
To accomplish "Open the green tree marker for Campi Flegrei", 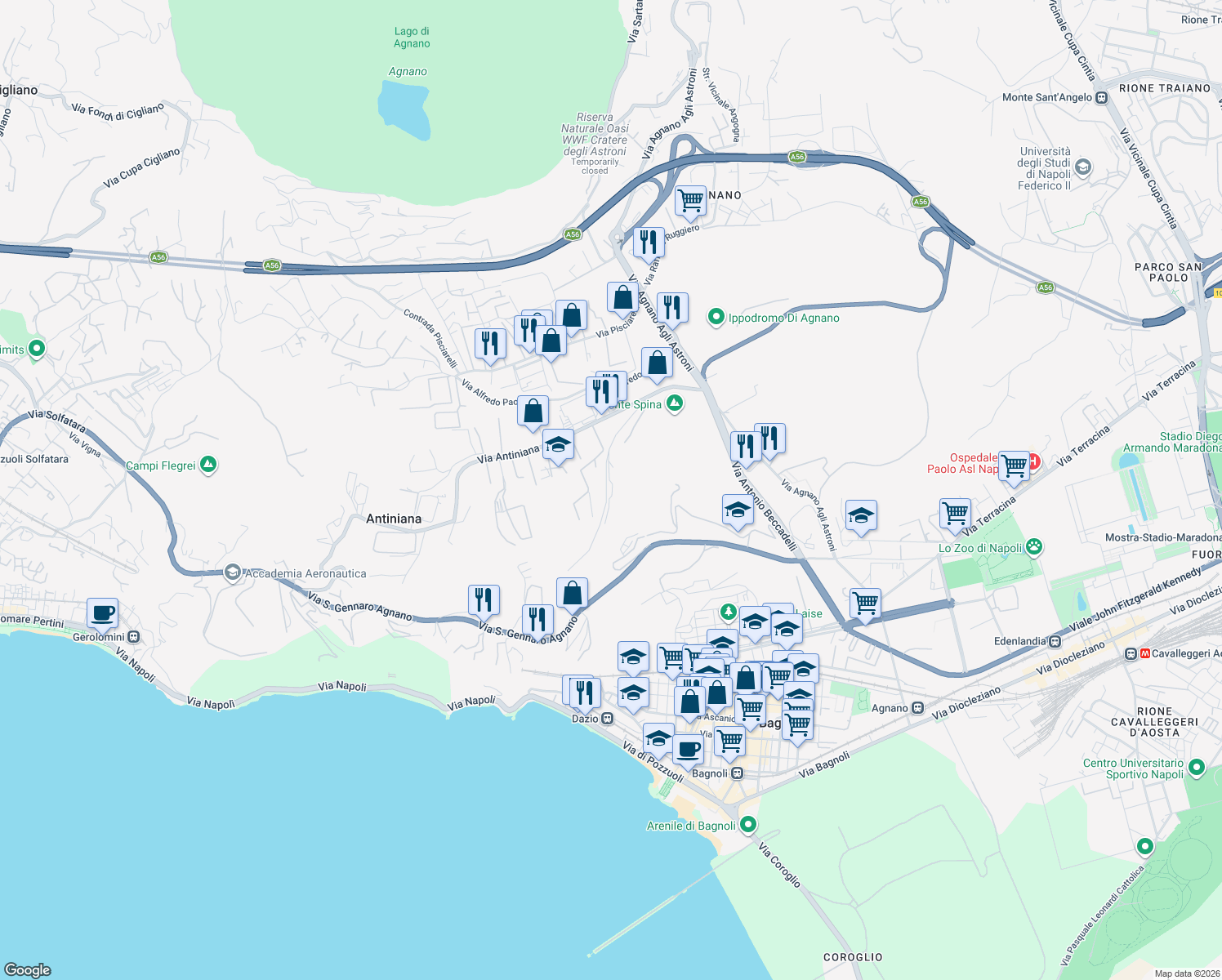I will [209, 463].
